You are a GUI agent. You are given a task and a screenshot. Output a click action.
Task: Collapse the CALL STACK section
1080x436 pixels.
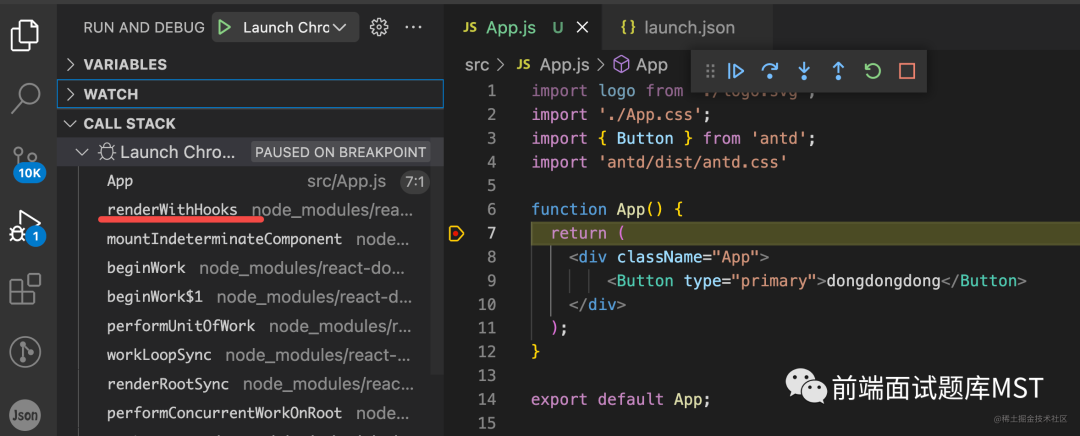[x=250, y=124]
